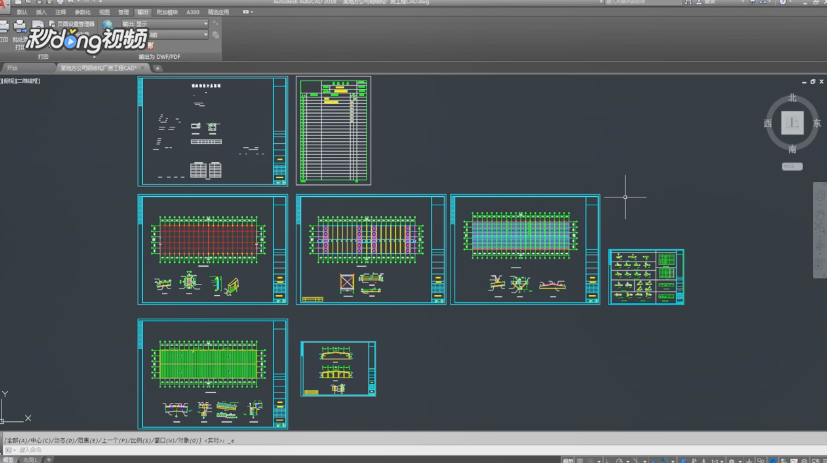The image size is (827, 463).
Task: Select the 输出 (Output) ribbon tab
Action: point(143,12)
